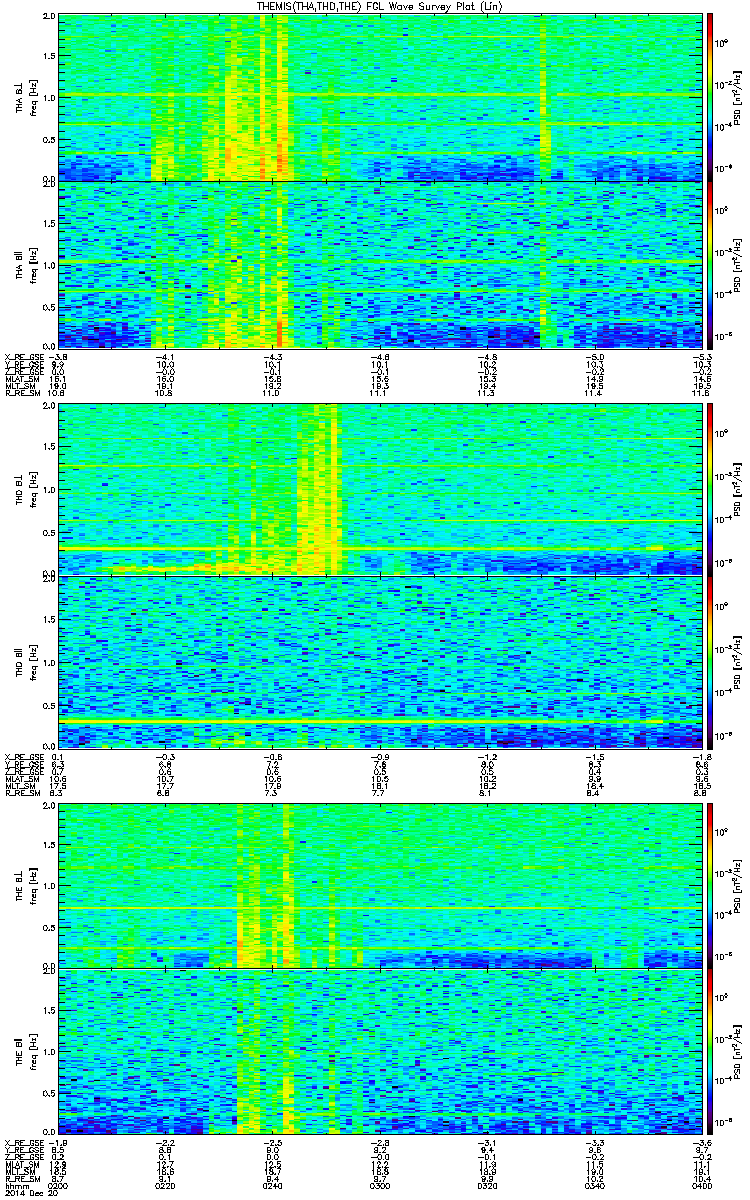Click the plot title 'THEMIS FGL Wave Survey Plot'
The height and width of the screenshot is (1200, 750).
[x=379, y=6]
